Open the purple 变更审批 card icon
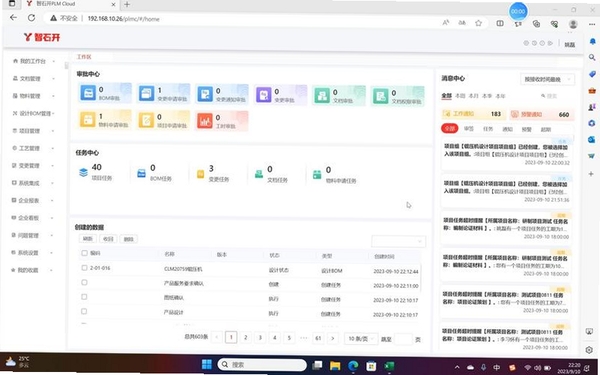 (263, 95)
